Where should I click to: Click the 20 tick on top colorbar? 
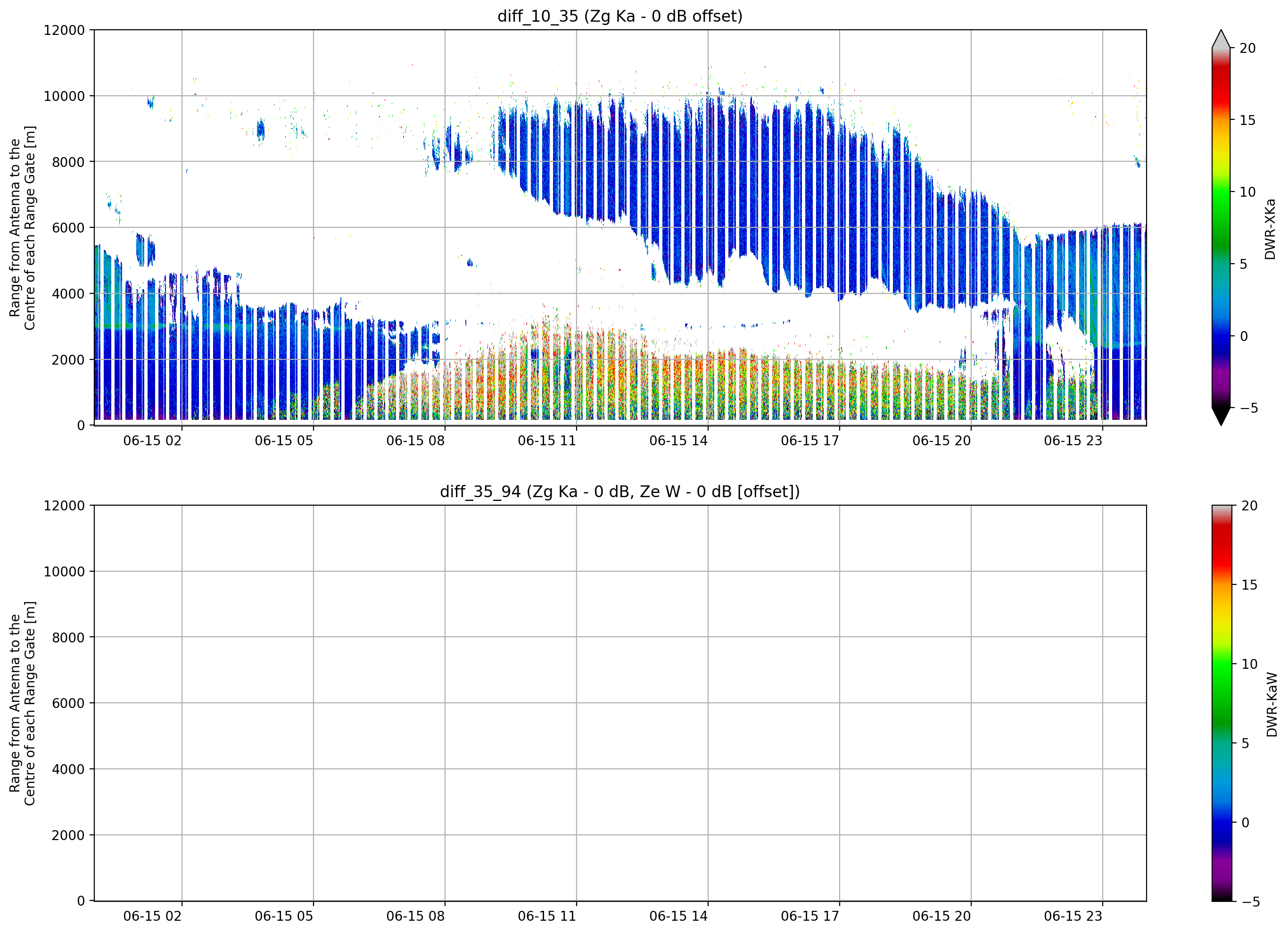[x=1247, y=48]
